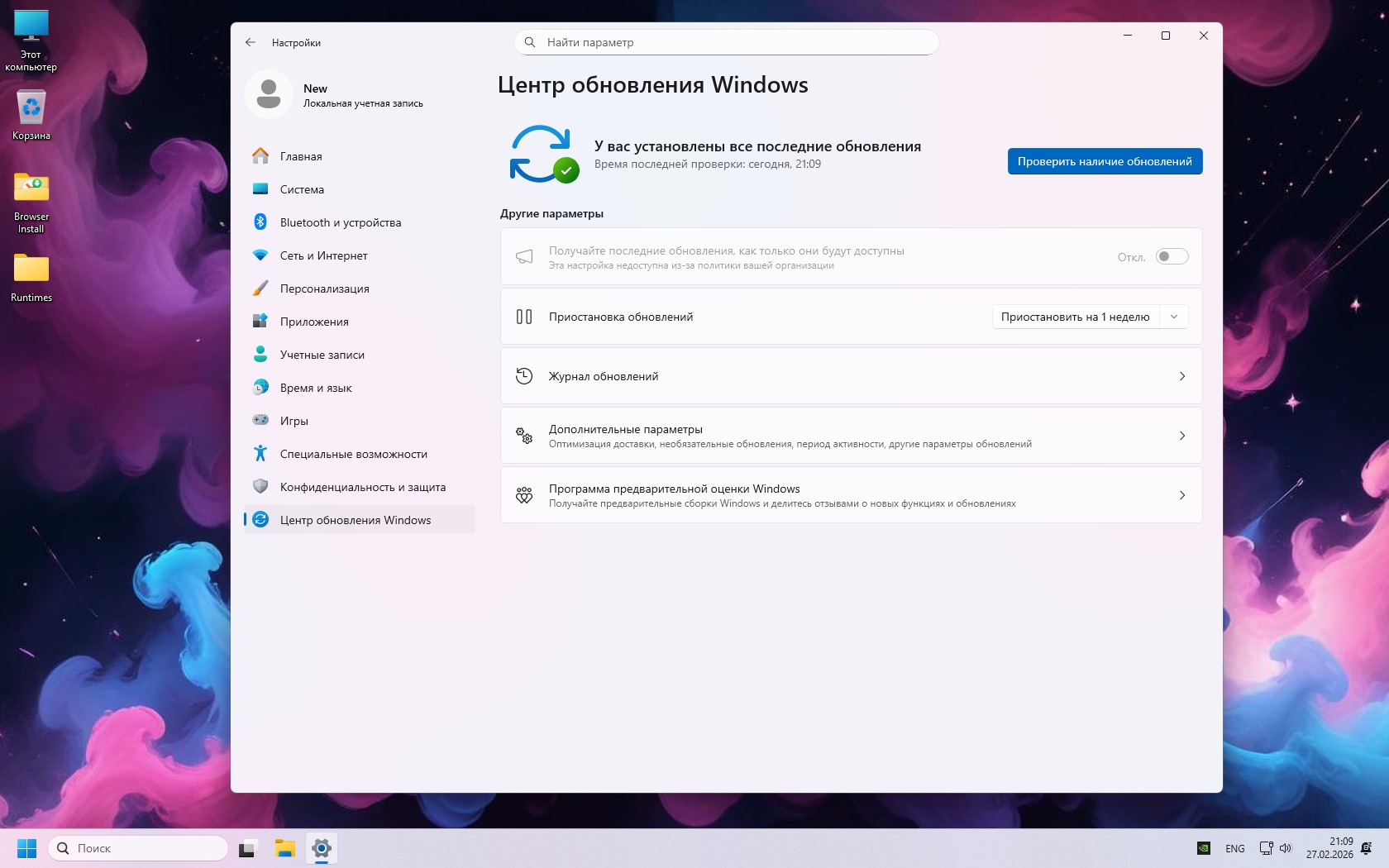
Task: Select Система in the sidebar menu
Action: pos(302,189)
